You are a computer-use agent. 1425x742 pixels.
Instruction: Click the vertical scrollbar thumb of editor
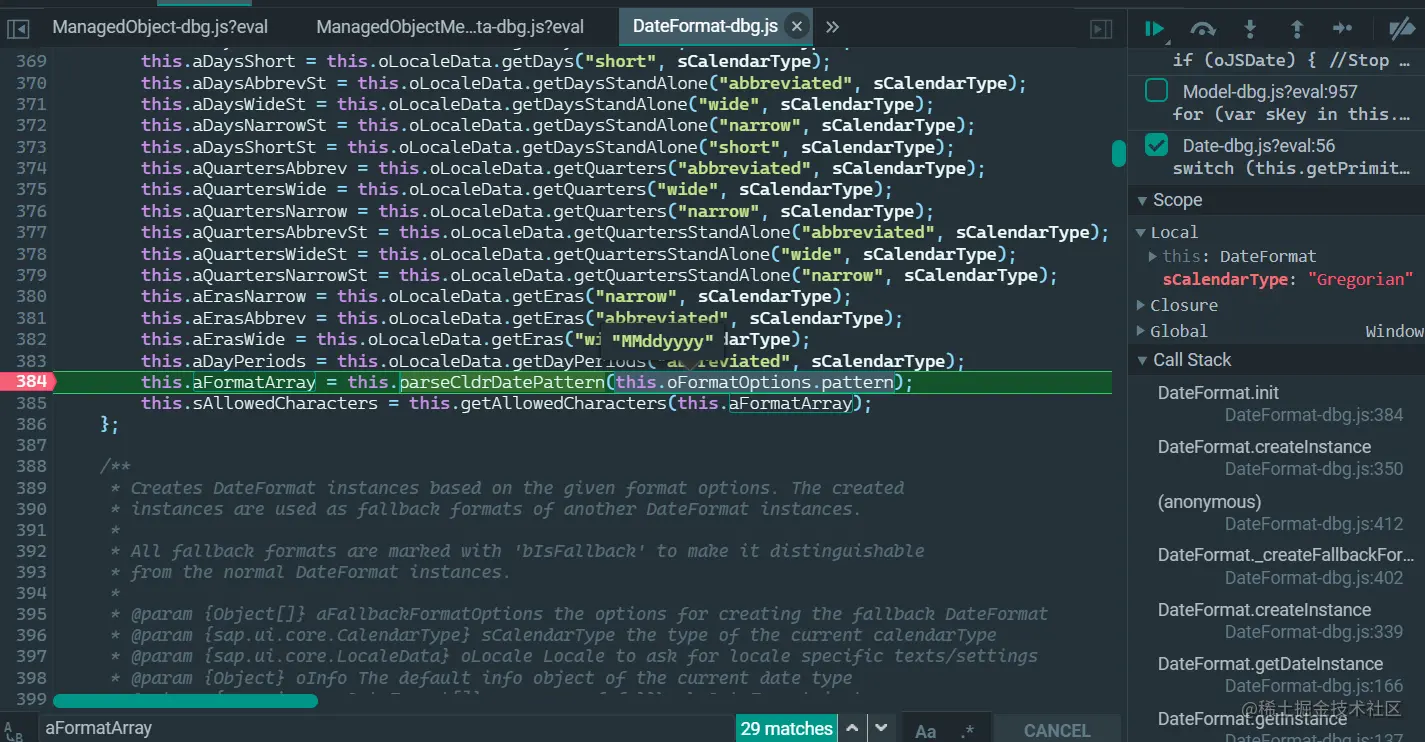click(x=1119, y=153)
